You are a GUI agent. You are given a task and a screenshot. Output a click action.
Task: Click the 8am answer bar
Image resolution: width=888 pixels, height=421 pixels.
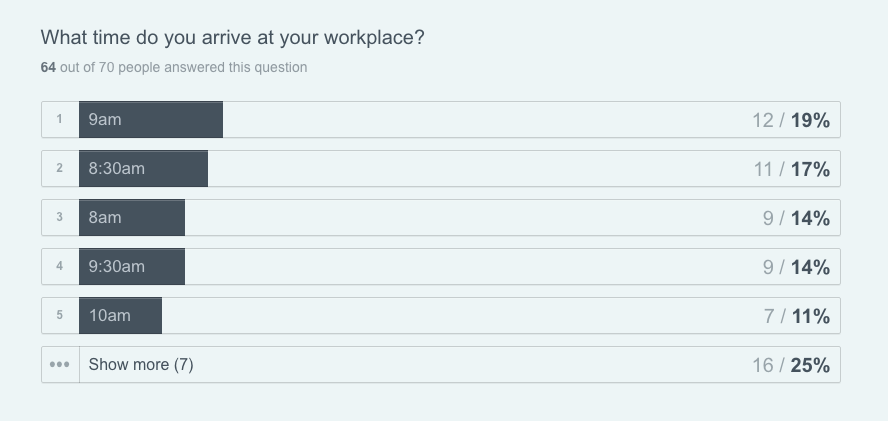pos(132,218)
